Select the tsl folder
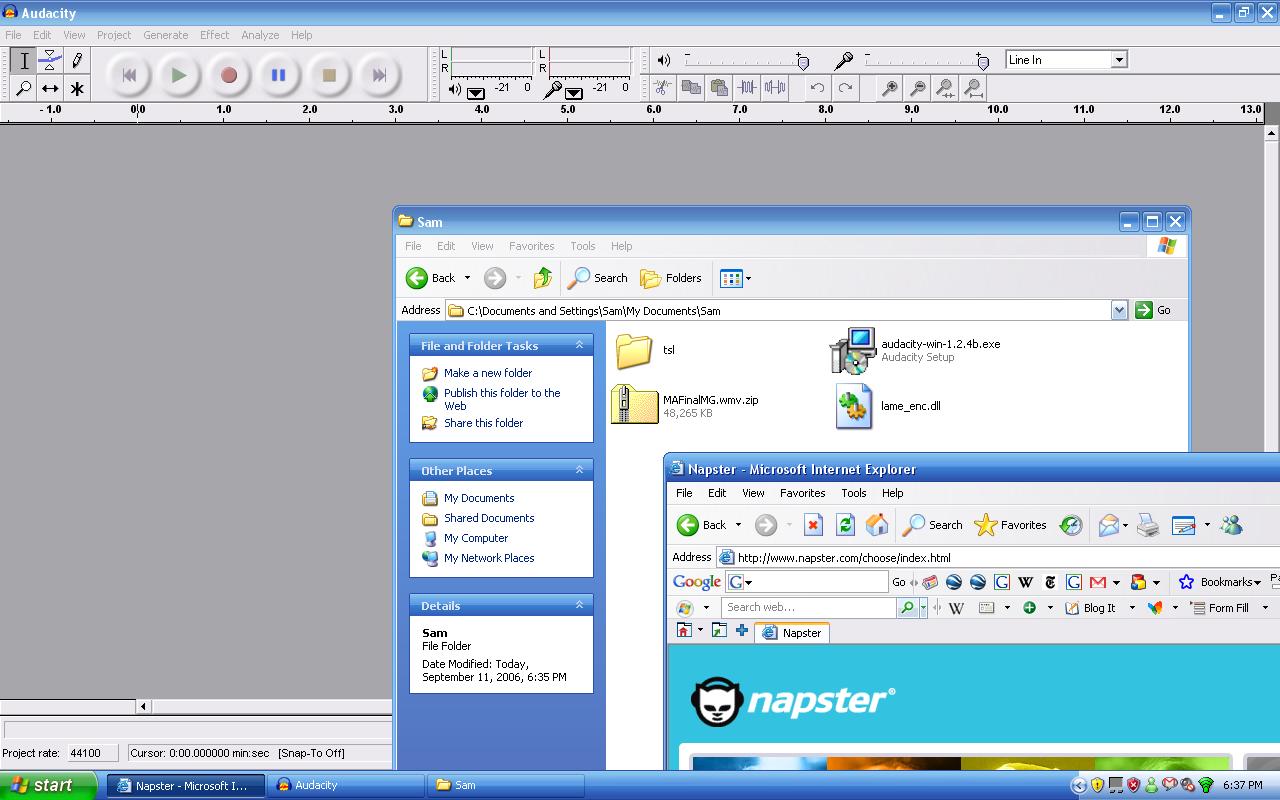This screenshot has height=800, width=1280. coord(645,350)
